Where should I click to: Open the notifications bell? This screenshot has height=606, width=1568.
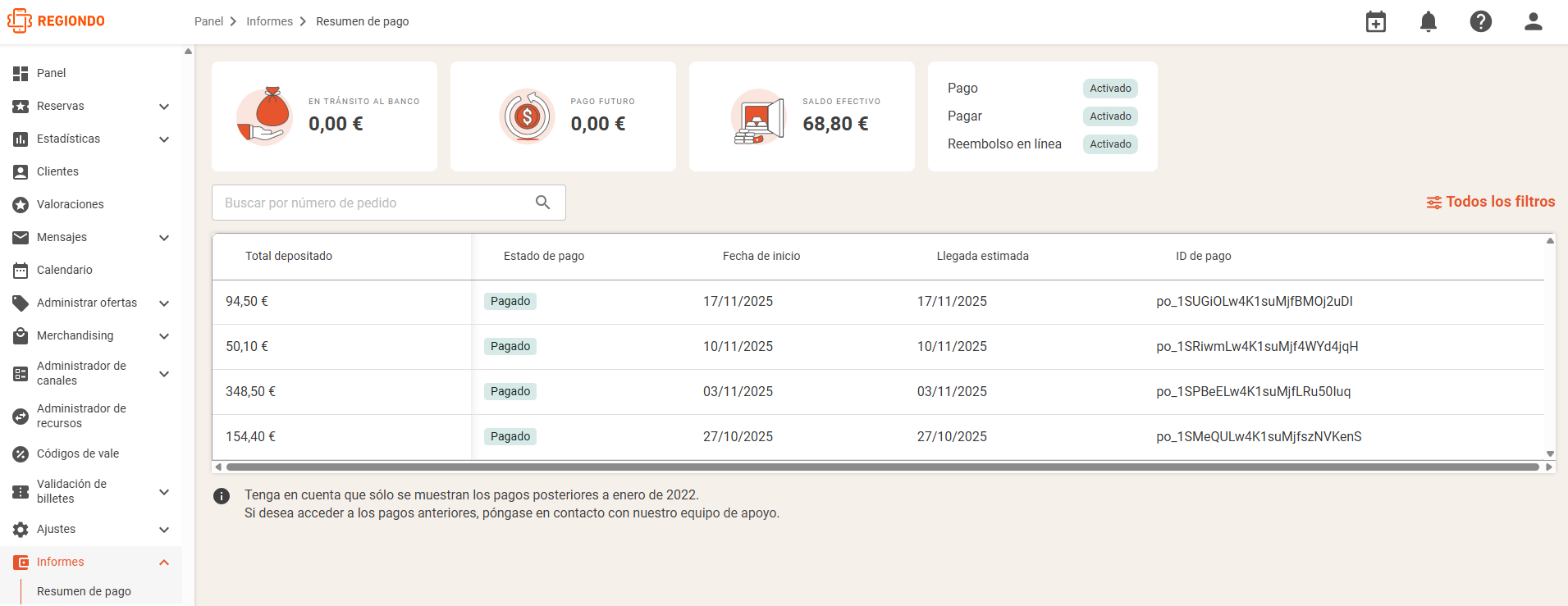pos(1429,21)
